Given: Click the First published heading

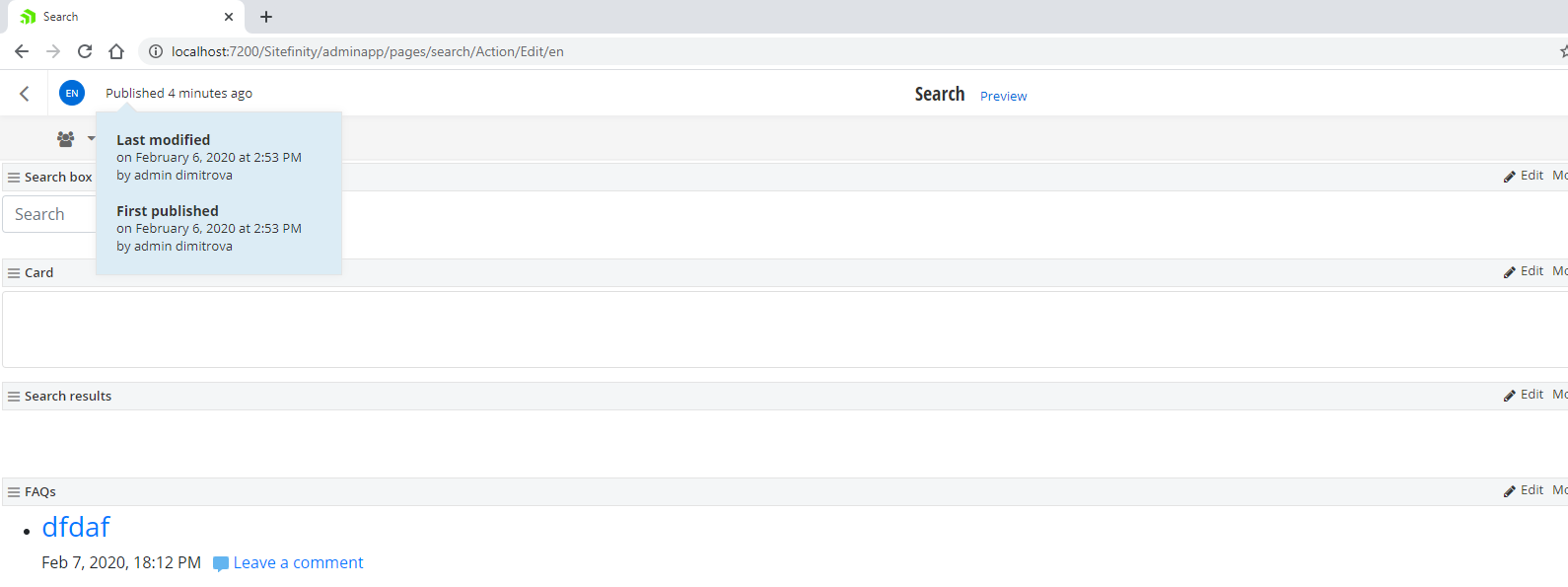Looking at the screenshot, I should click(x=168, y=211).
